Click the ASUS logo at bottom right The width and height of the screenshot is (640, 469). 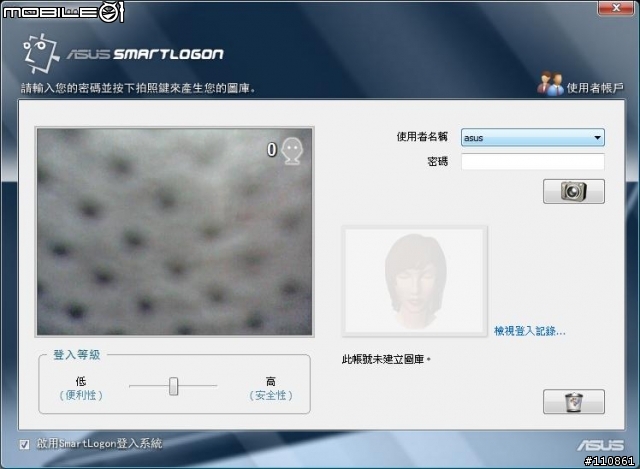click(600, 445)
